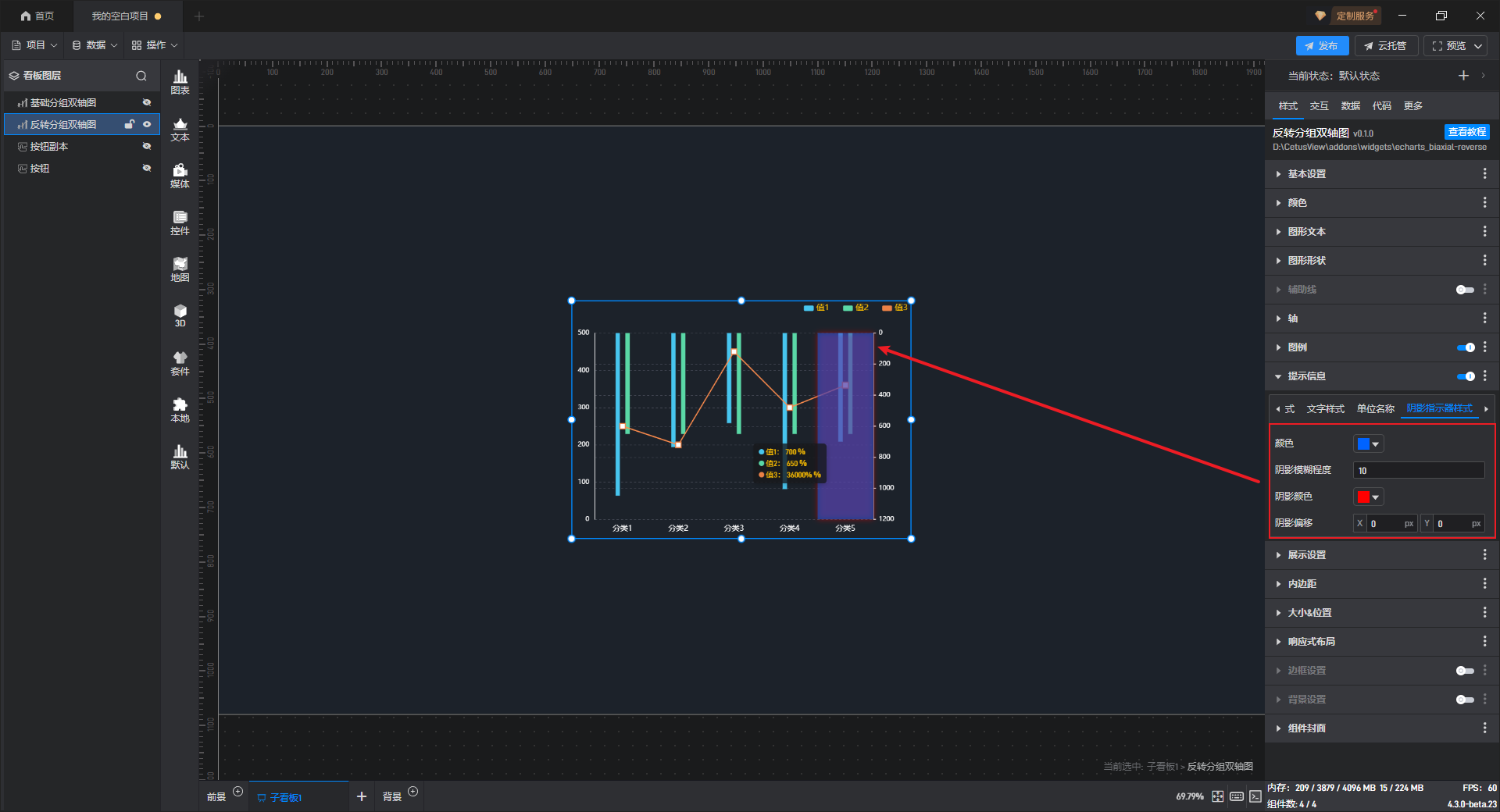This screenshot has width=1500, height=812.
Task: Click the 查看教程 tutorial button
Action: click(x=1466, y=132)
